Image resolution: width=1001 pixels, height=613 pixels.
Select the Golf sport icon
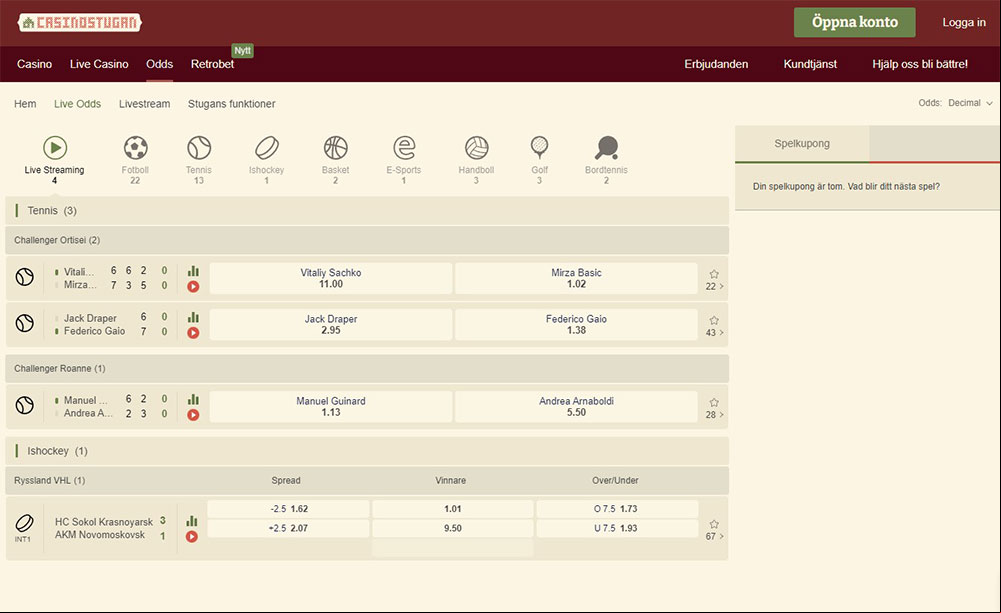tap(539, 160)
